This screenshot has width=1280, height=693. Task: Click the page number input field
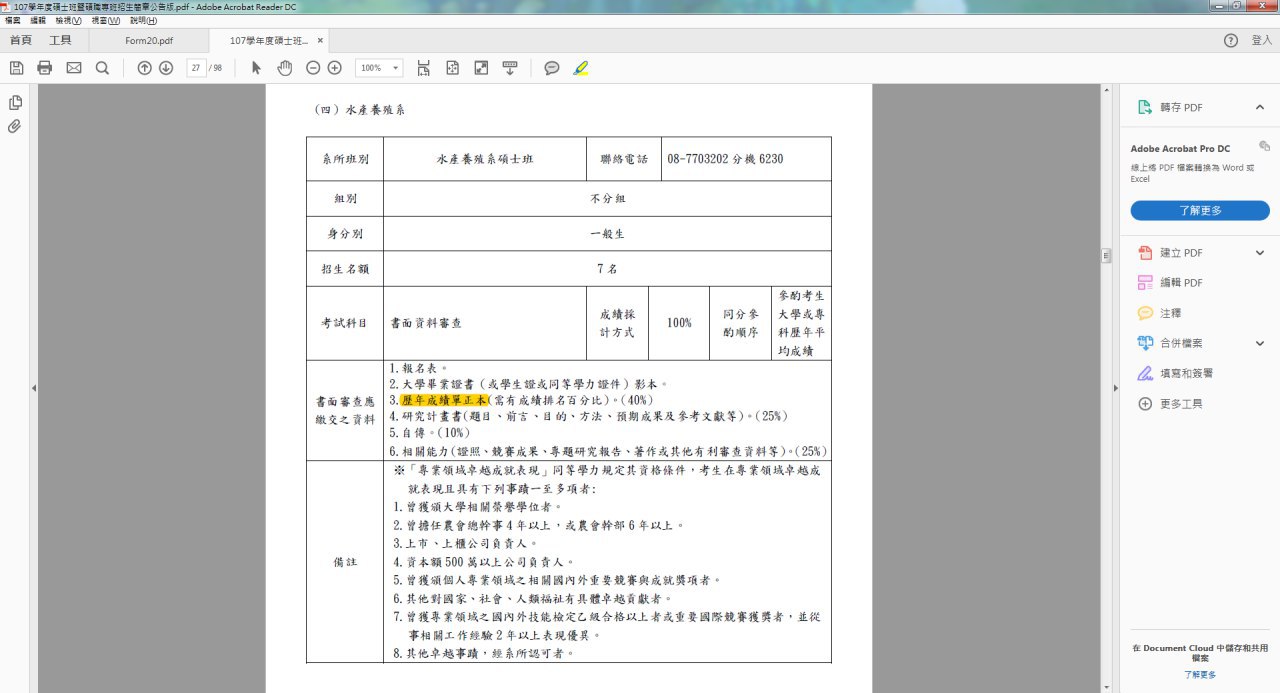pos(196,68)
